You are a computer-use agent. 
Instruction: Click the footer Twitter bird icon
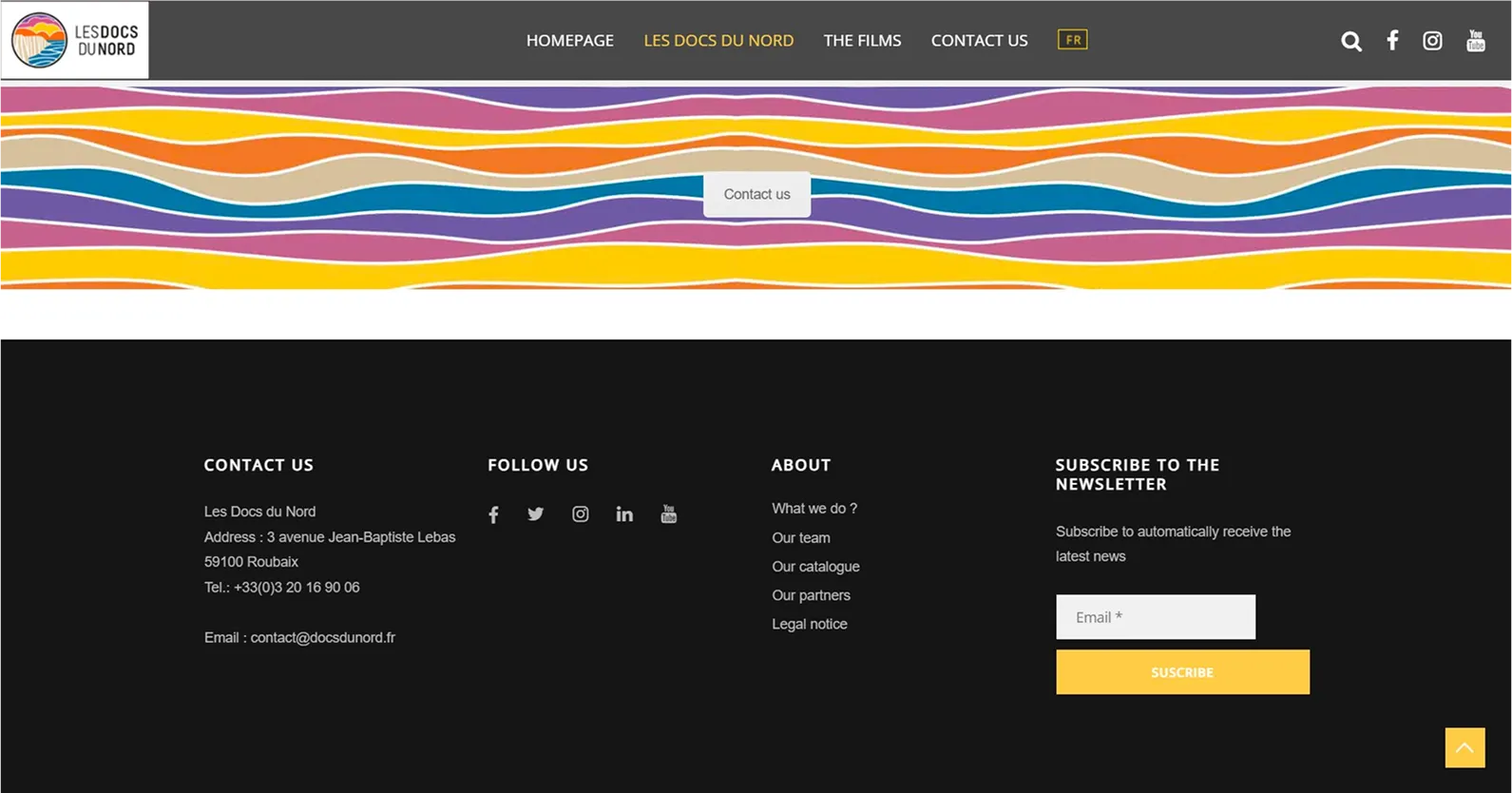[x=536, y=514]
